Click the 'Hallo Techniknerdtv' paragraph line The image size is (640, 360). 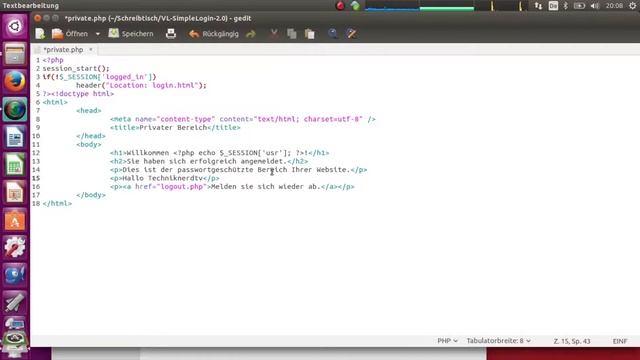(x=164, y=178)
